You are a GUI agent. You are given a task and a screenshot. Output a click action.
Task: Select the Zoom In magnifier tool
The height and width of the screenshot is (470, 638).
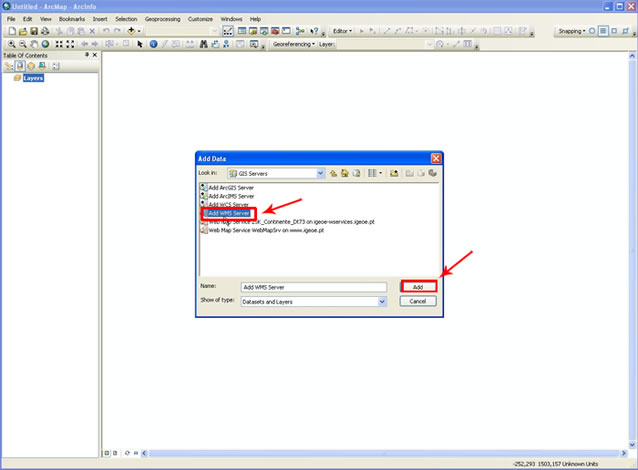(12, 44)
